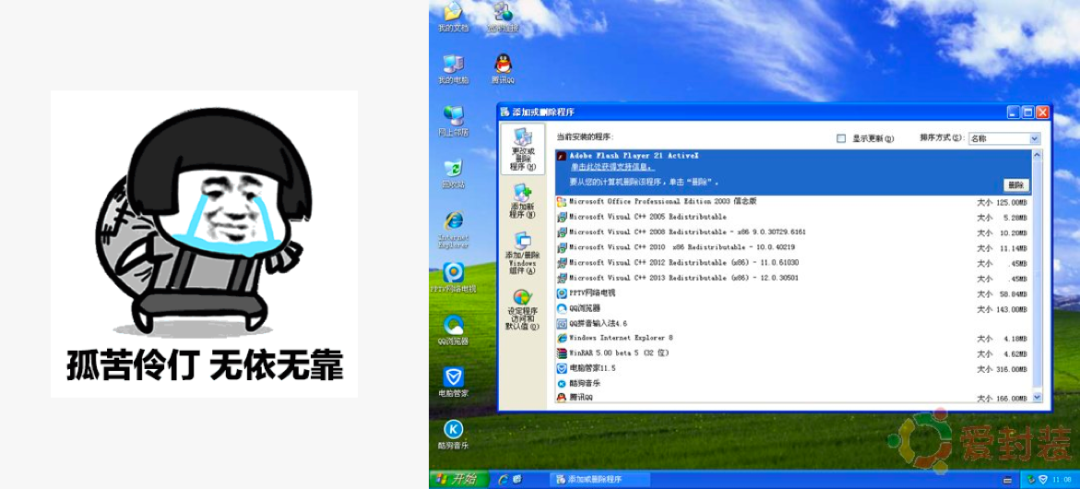
Task: Select Microsoft Visual C++ 2013 Redistributable row
Action: (x=793, y=278)
